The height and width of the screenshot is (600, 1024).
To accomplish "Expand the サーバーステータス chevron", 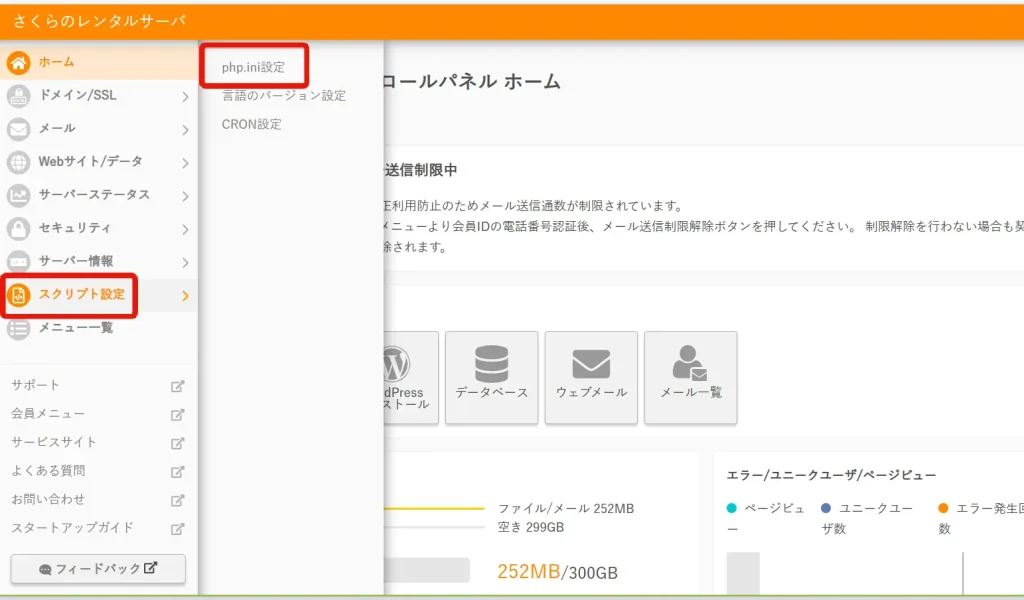I will pos(185,196).
